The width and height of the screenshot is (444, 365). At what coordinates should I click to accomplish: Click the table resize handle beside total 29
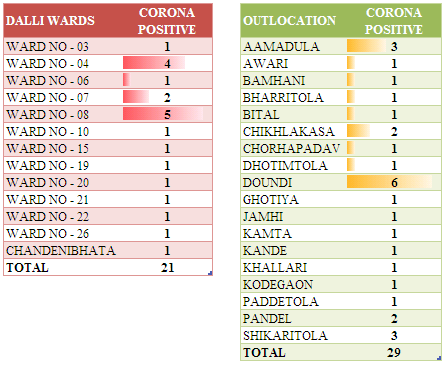pyautogui.click(x=439, y=358)
